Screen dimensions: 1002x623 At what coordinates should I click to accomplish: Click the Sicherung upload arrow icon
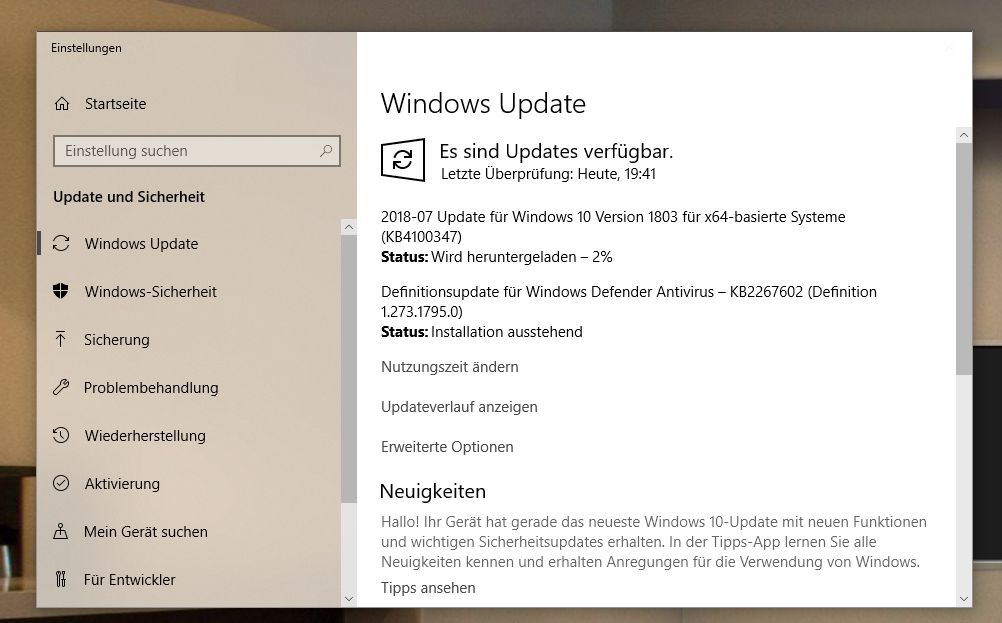(x=61, y=339)
